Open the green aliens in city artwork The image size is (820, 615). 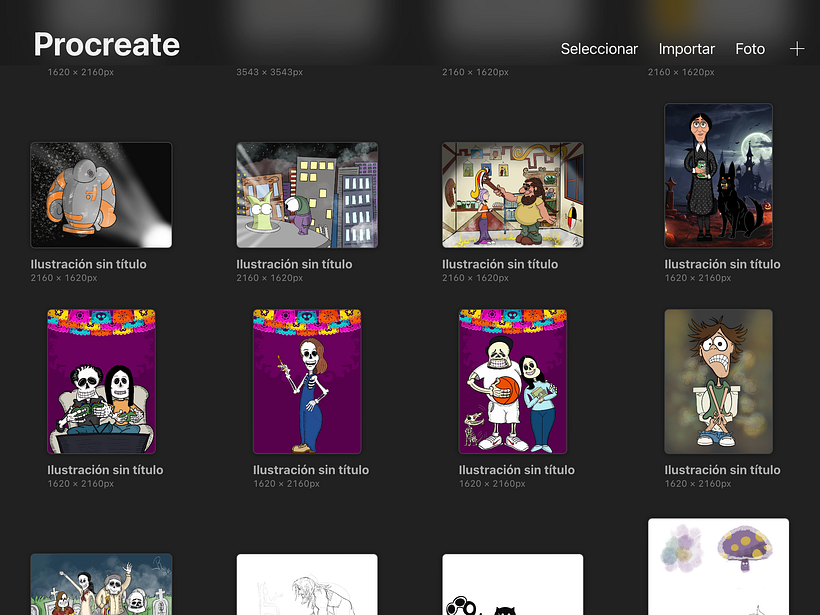coord(307,195)
